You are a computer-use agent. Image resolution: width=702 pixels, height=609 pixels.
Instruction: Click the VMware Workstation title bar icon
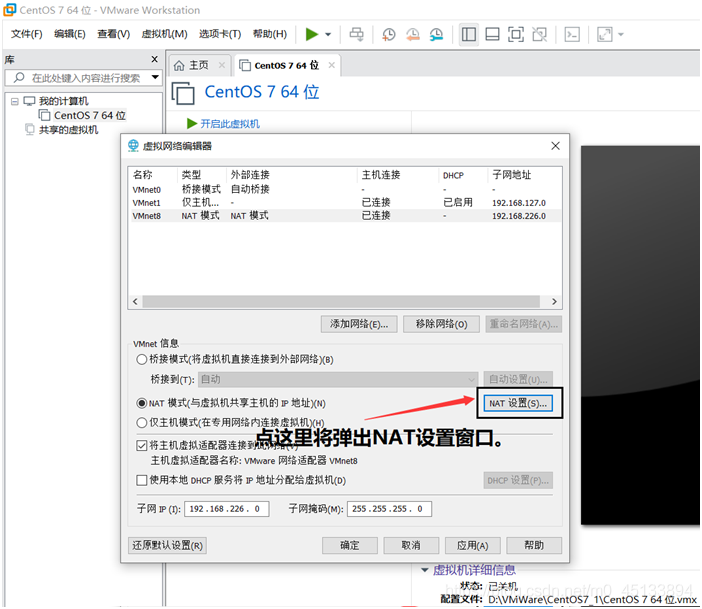click(9, 9)
